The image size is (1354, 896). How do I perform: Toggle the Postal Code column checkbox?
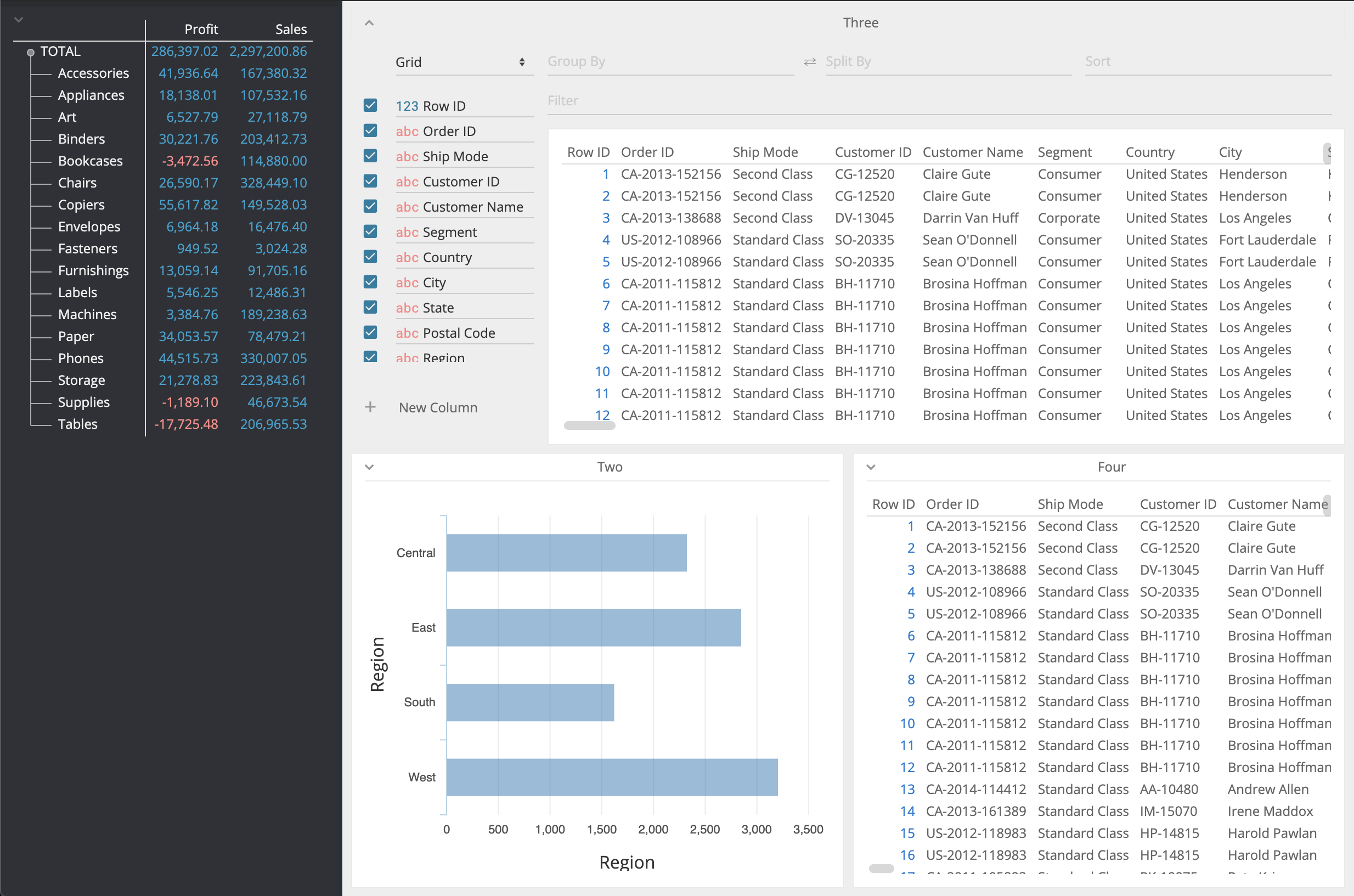coord(370,332)
